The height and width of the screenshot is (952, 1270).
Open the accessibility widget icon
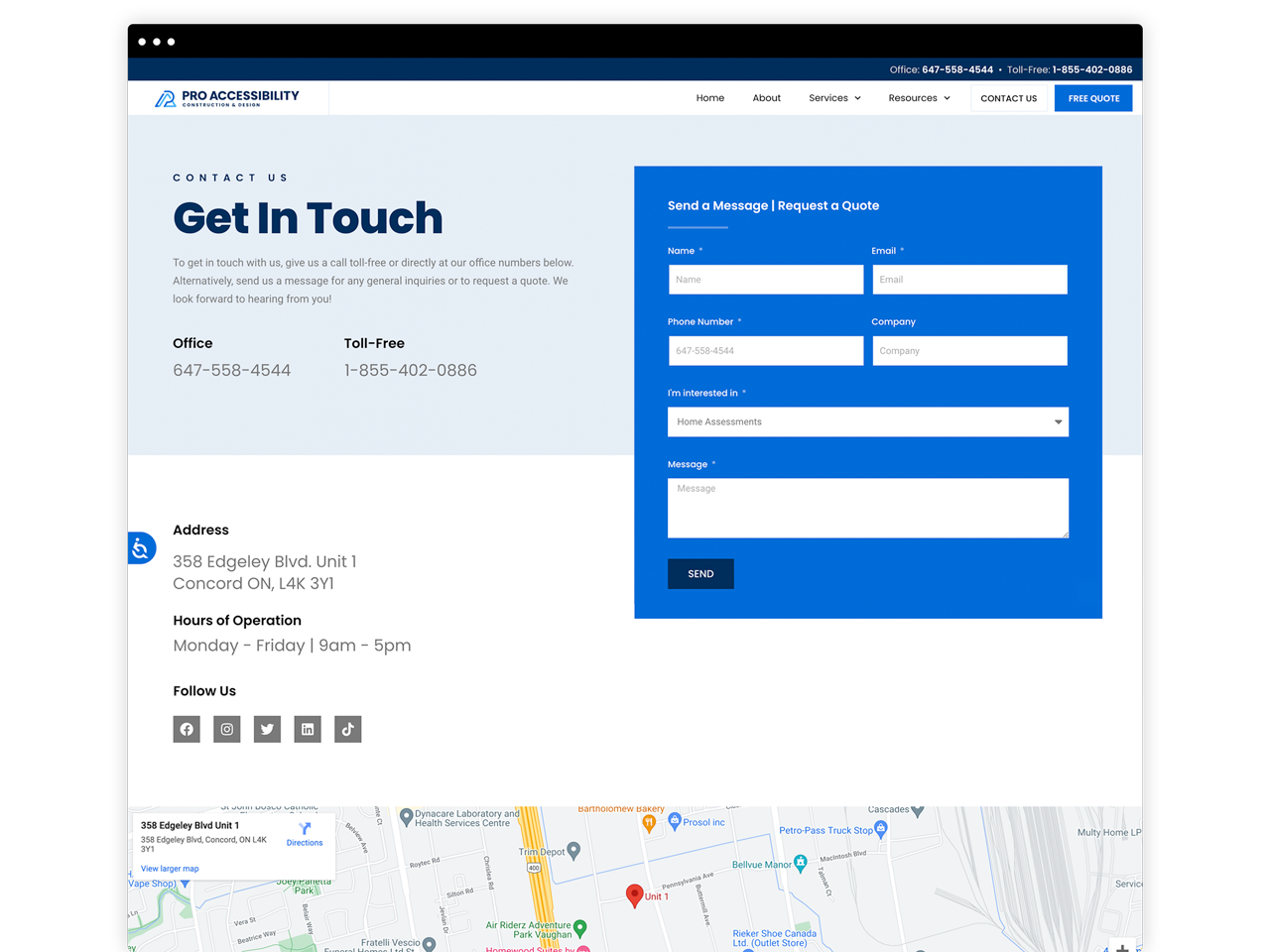(142, 548)
